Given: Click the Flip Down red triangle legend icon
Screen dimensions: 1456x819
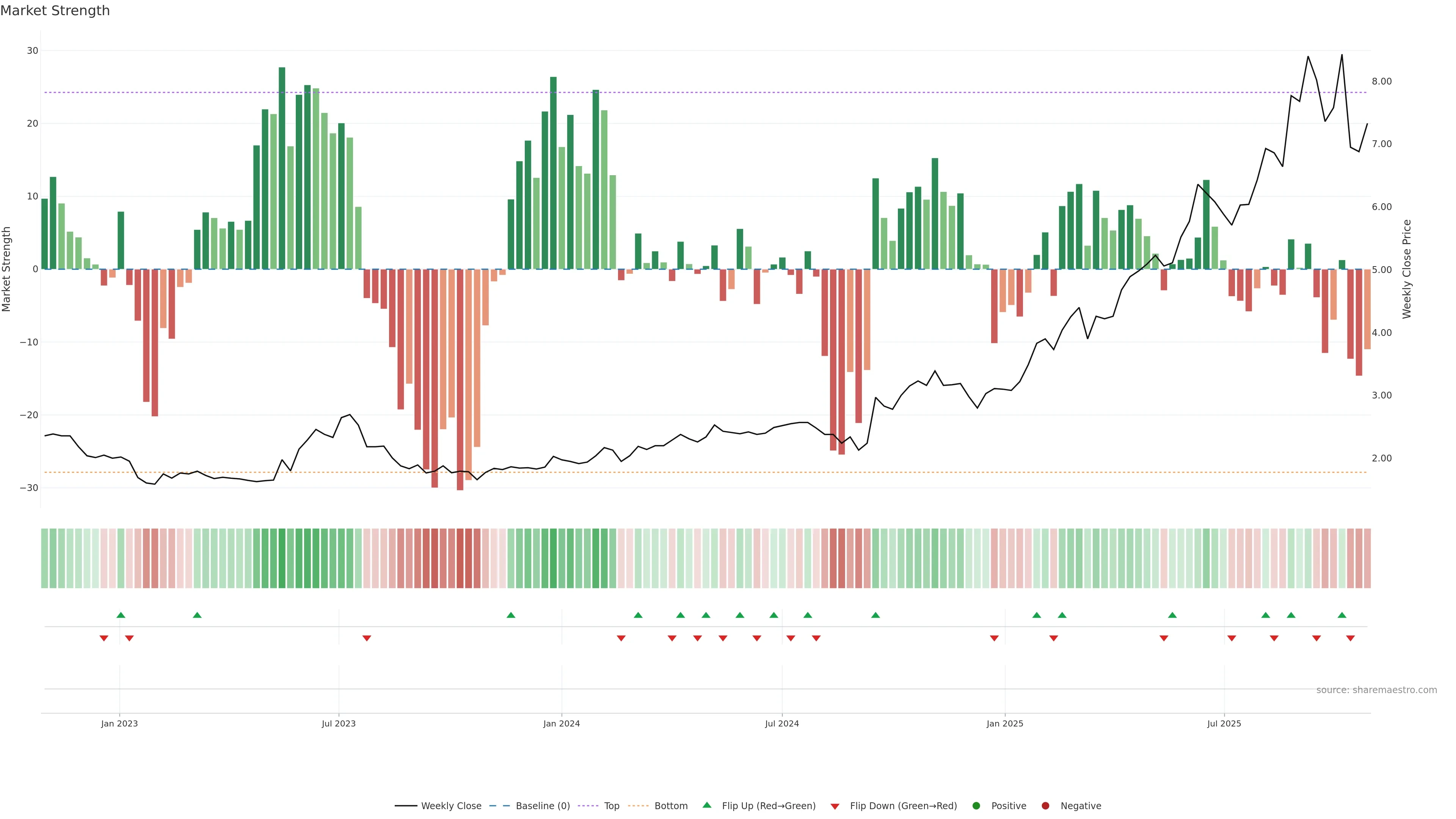Looking at the screenshot, I should click(x=835, y=806).
